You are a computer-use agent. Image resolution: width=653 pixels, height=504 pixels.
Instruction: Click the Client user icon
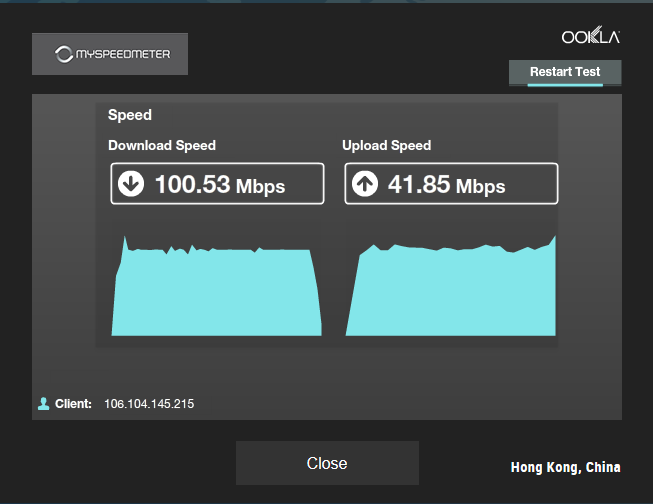[x=44, y=404]
